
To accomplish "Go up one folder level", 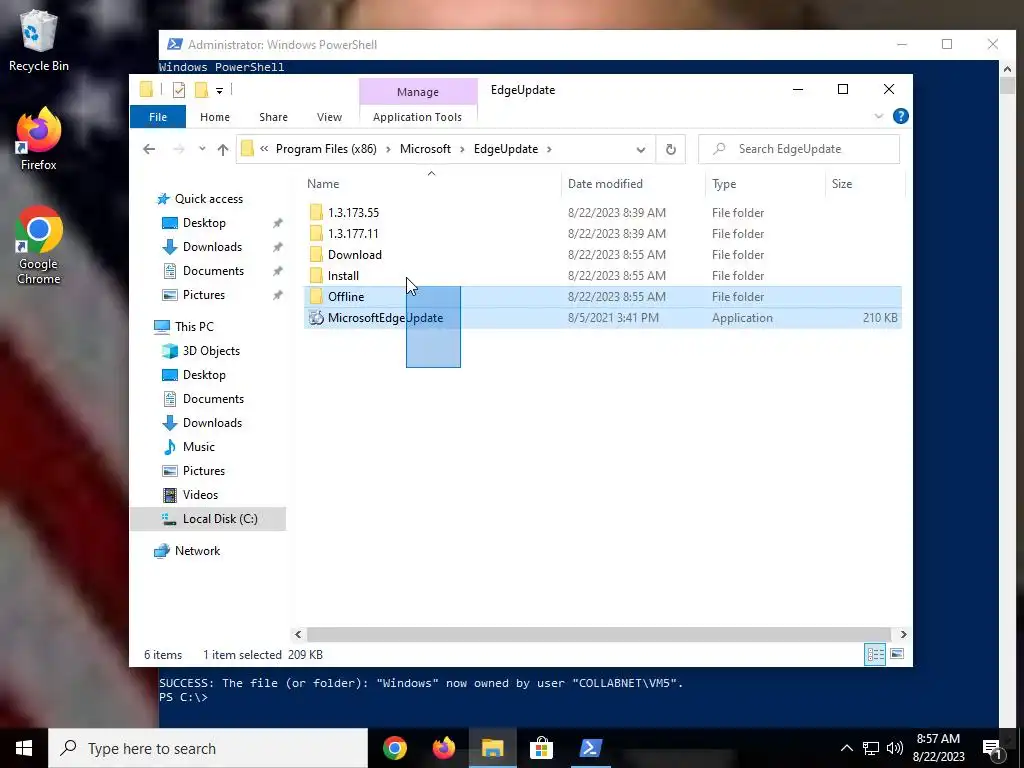I will pyautogui.click(x=223, y=149).
